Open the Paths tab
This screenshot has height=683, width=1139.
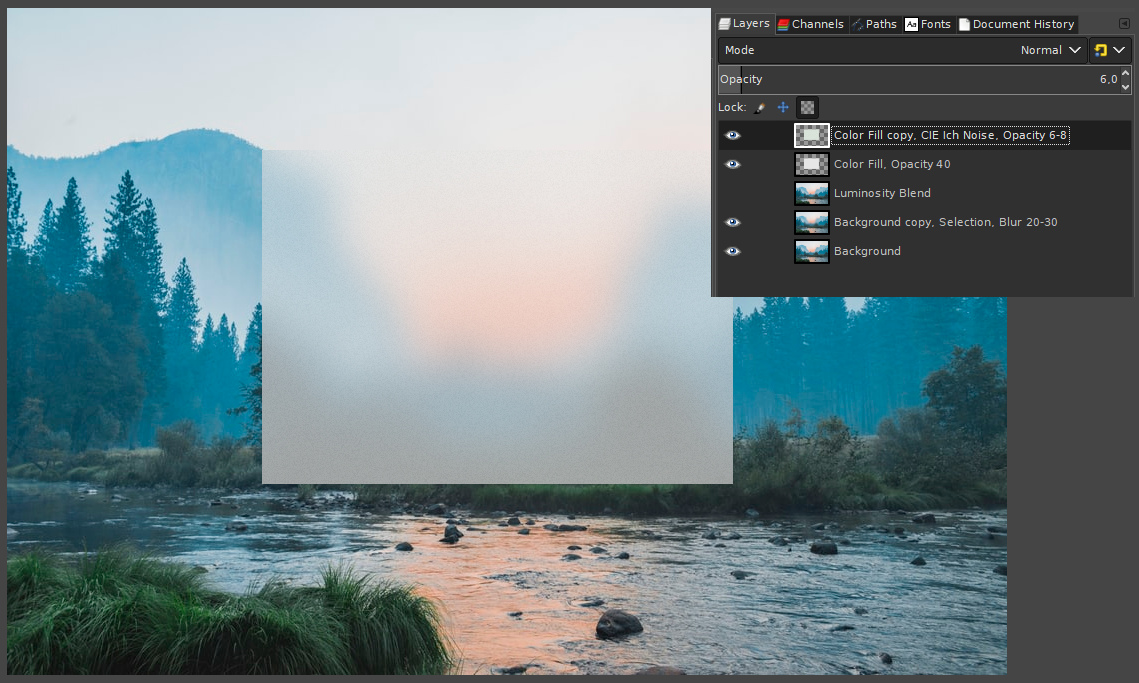click(875, 24)
